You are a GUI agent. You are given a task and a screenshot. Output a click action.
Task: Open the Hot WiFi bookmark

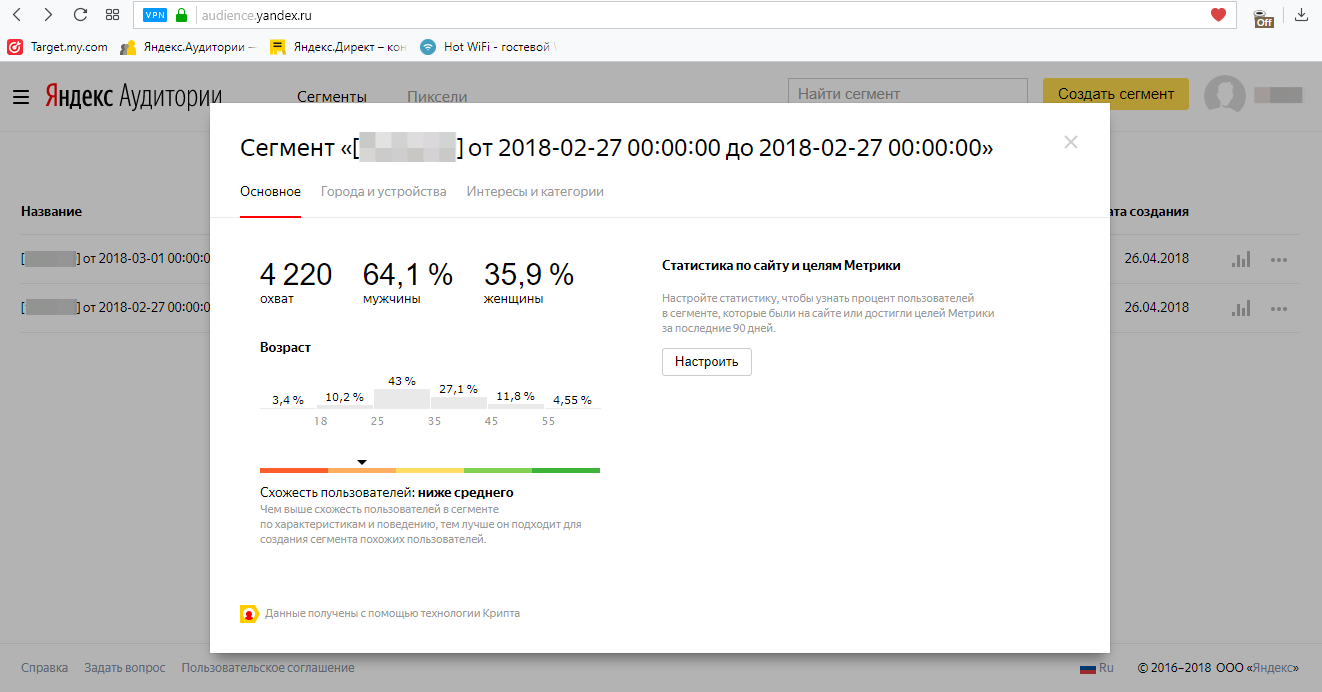coord(488,46)
